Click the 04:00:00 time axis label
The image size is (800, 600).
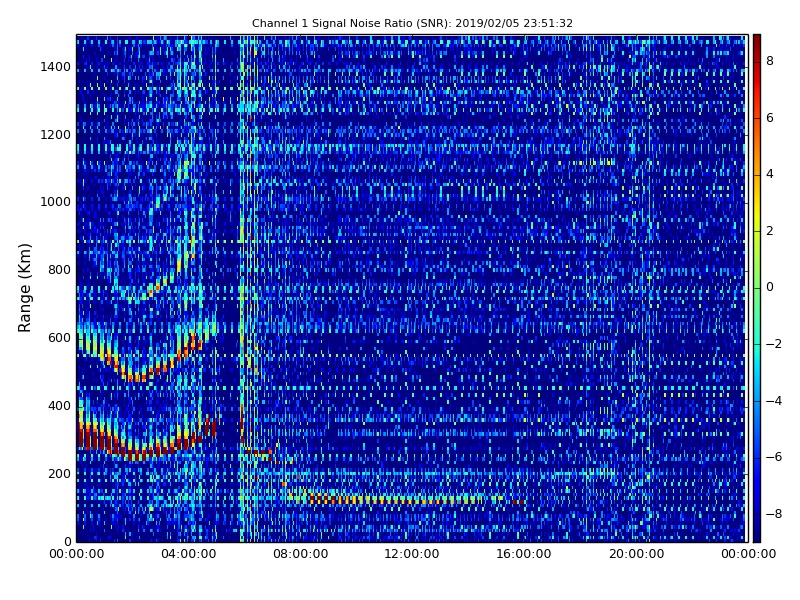pos(188,554)
